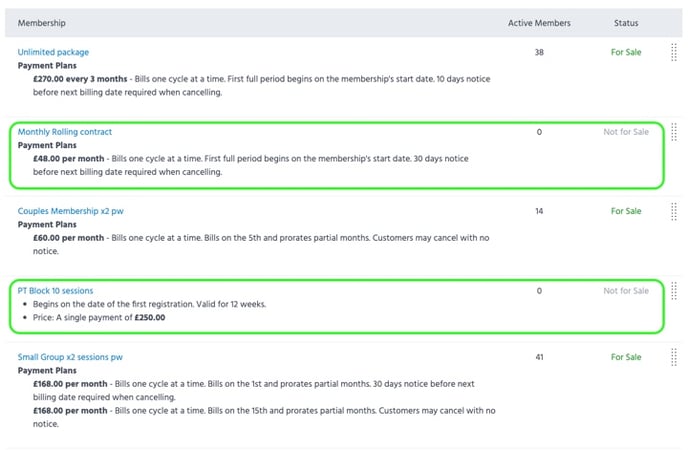Click Not for Sale status of PT Block
This screenshot has width=688, height=450.
click(626, 291)
